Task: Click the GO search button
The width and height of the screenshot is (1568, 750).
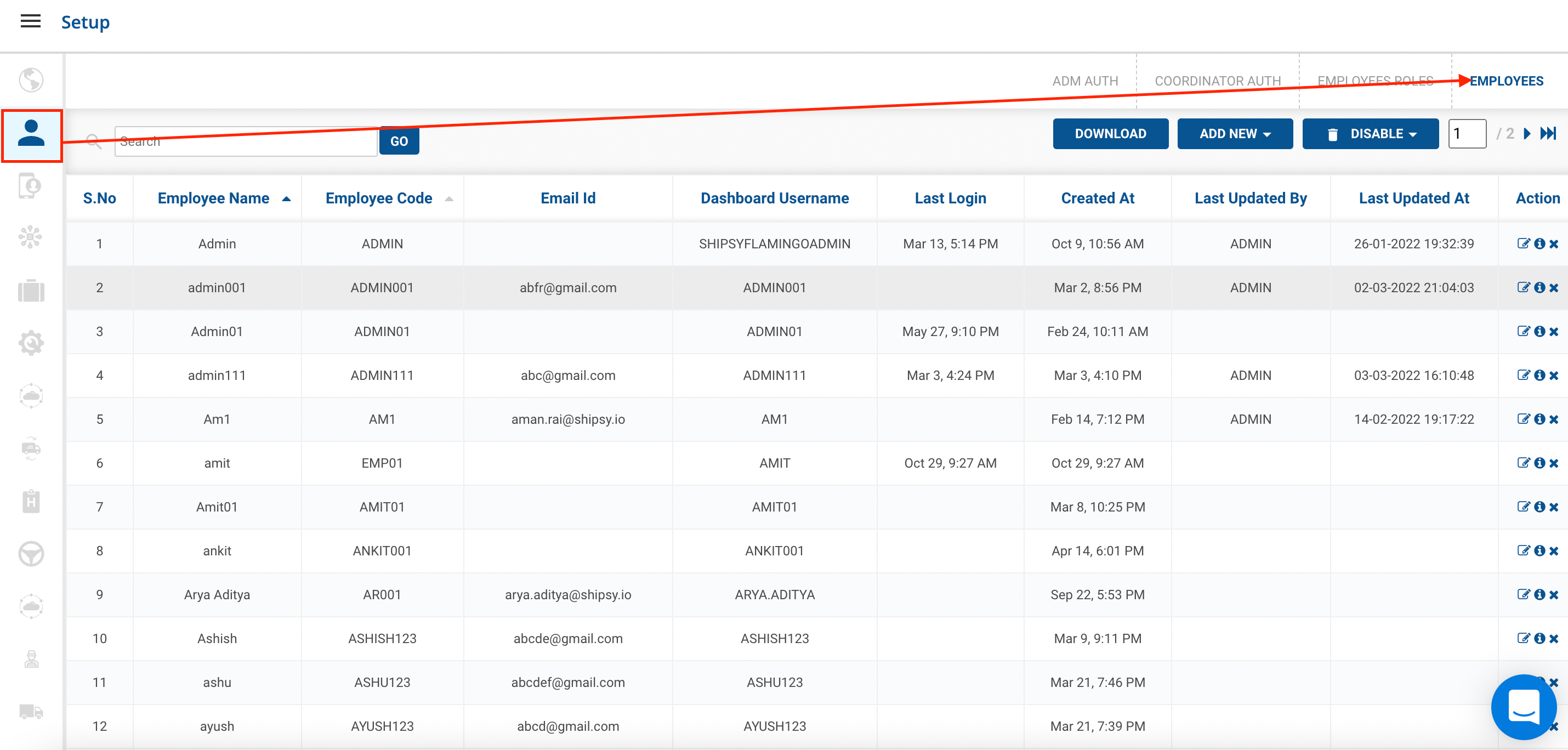Action: 399,141
